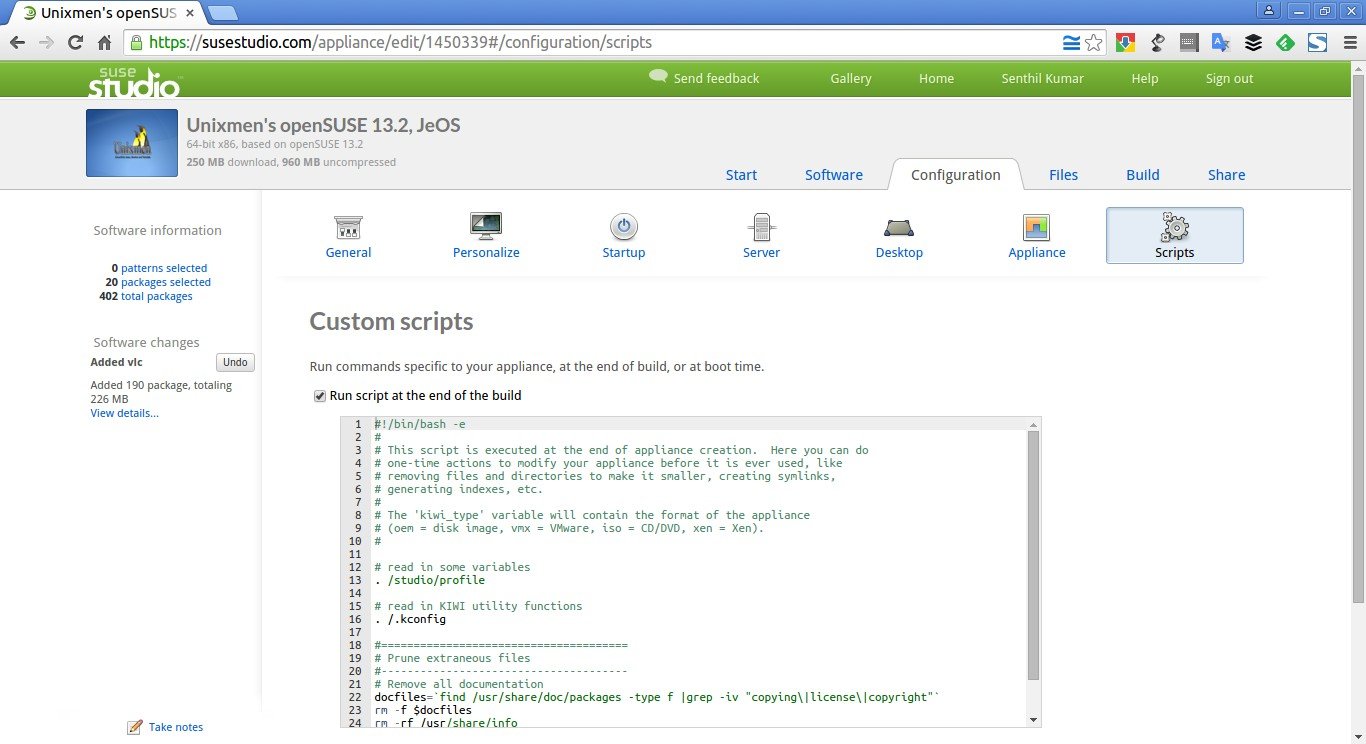Viewport: 1366px width, 744px height.
Task: Open the Senthil Kumar account menu
Action: (1042, 78)
